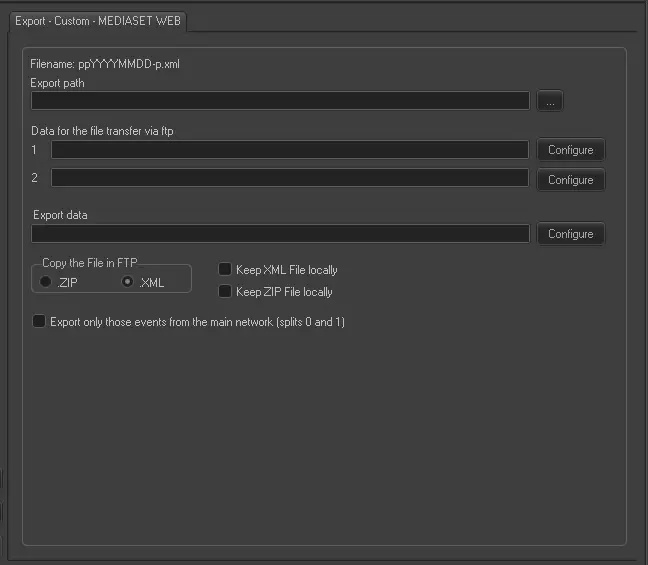Click the Filename ppYYYYMMDD-p.xml text

coord(105,64)
